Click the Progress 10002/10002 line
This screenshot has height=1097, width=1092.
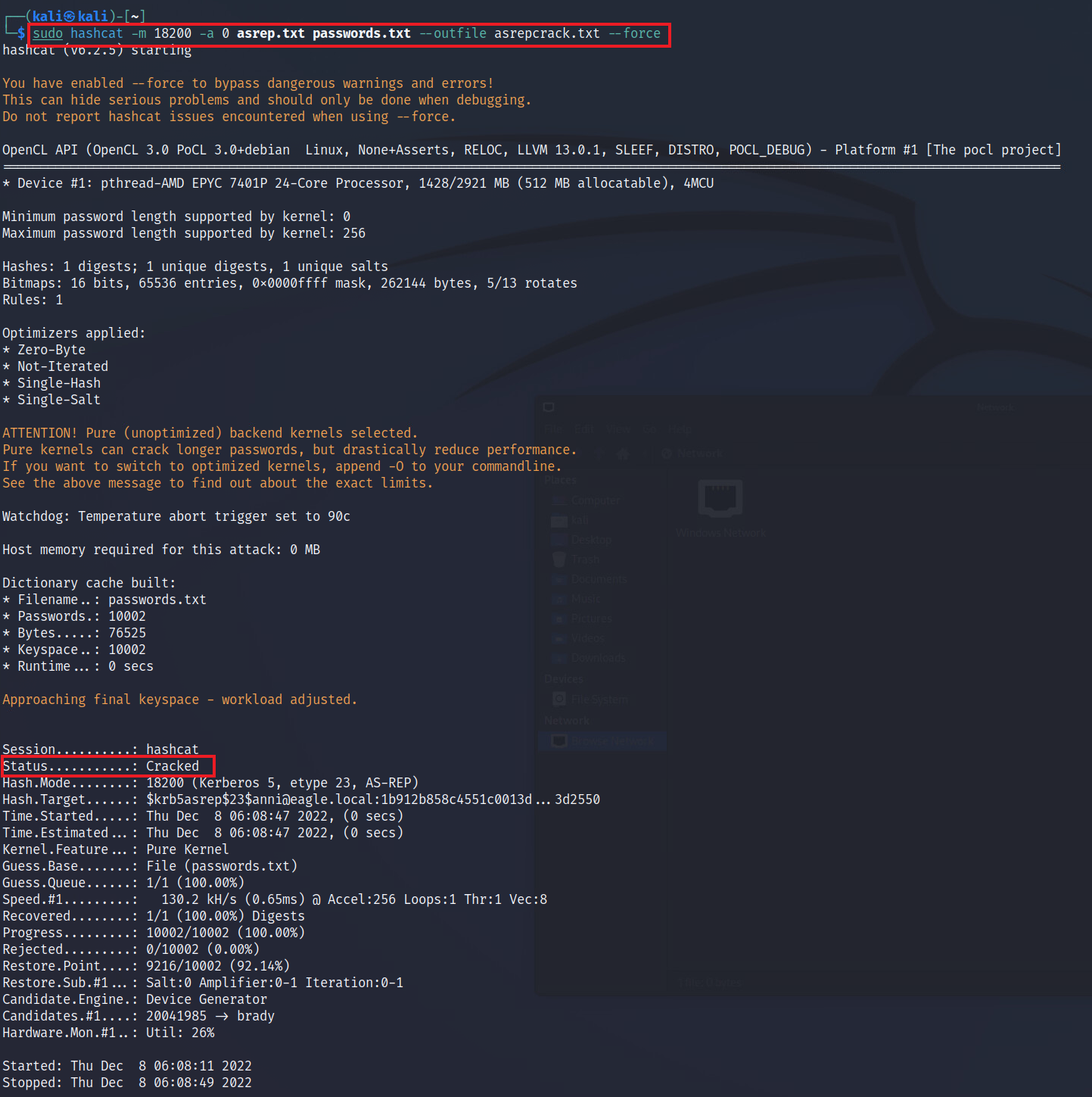coord(153,933)
